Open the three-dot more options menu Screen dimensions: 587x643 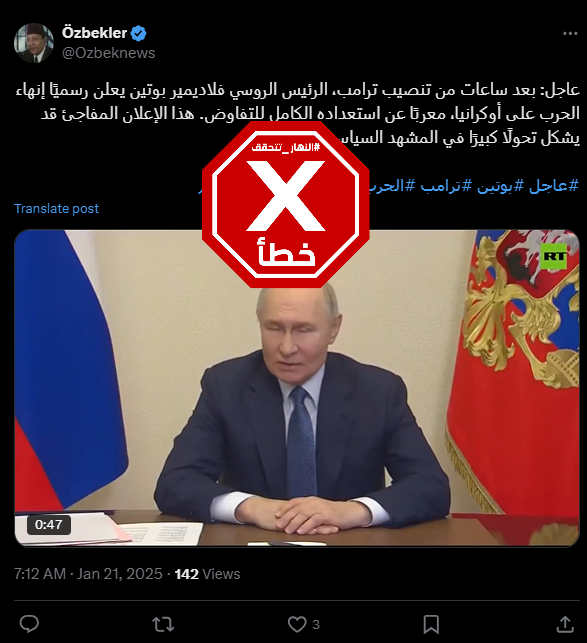click(570, 34)
